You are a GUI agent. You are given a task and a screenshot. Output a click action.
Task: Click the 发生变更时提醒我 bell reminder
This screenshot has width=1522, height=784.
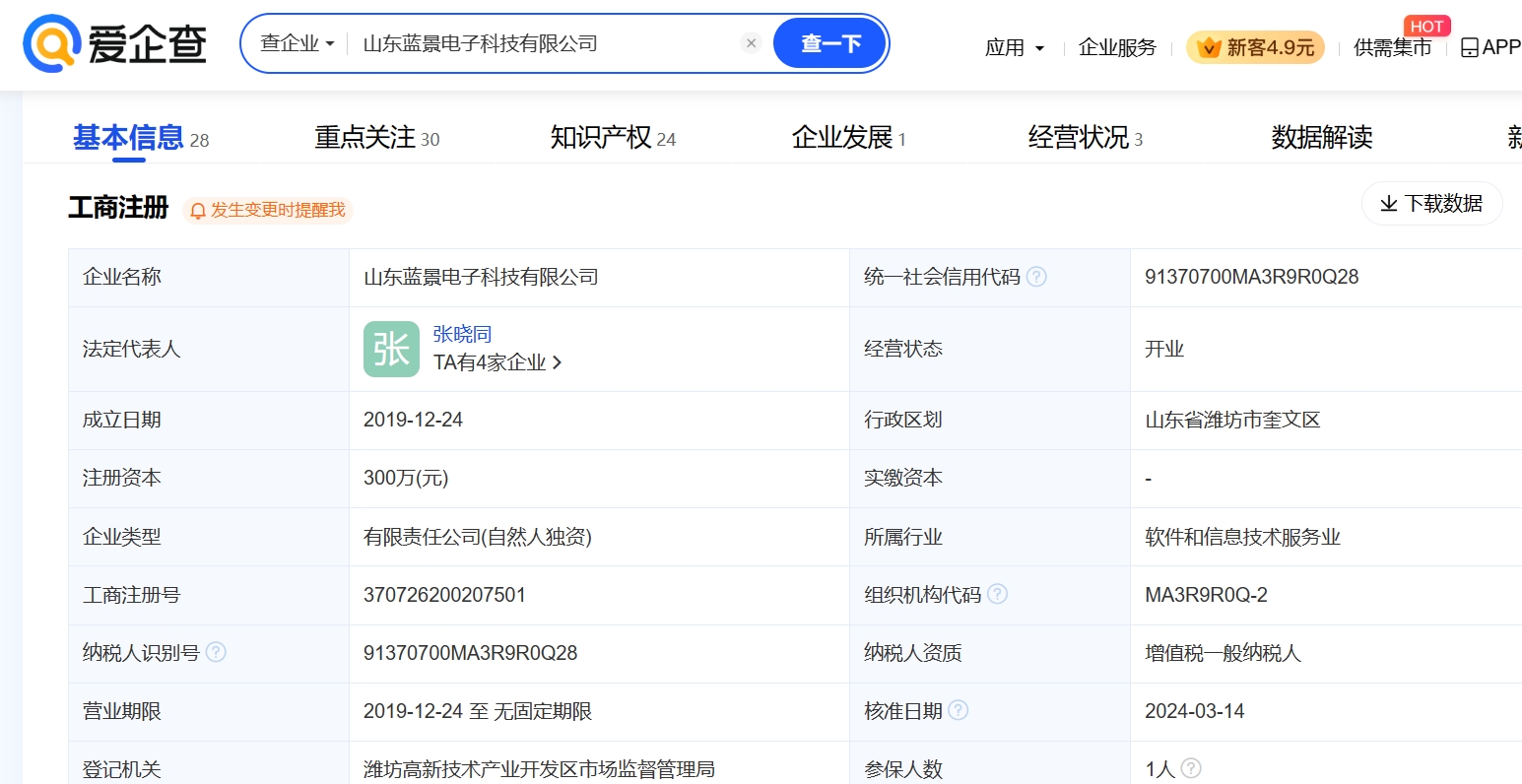tap(267, 210)
